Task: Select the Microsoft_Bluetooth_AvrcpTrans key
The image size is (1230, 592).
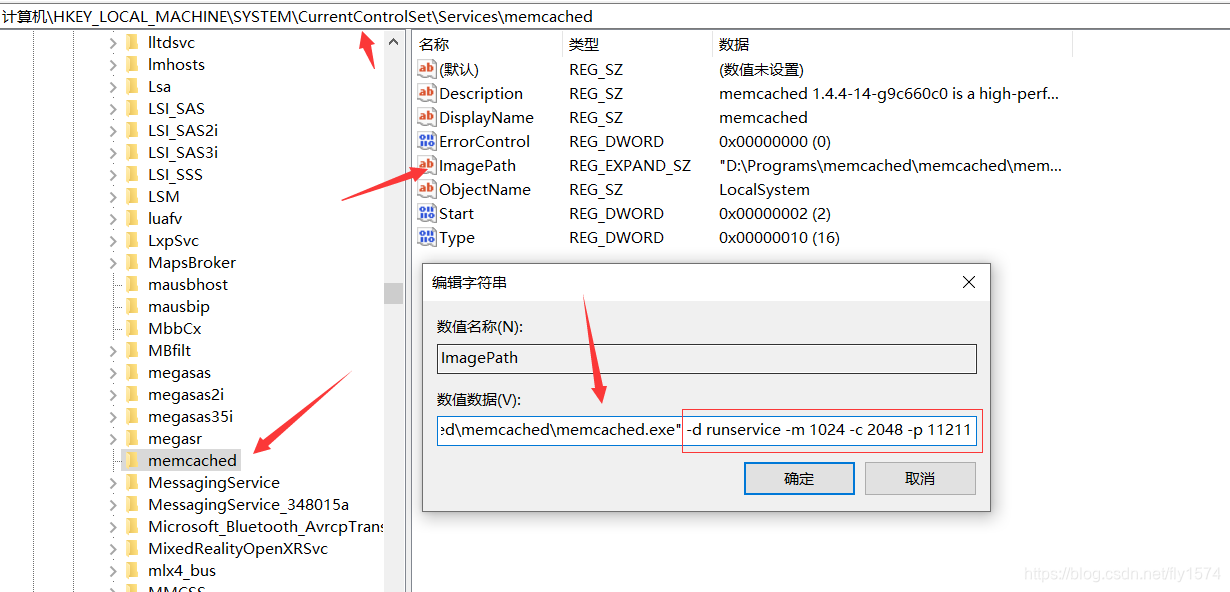Action: [x=265, y=527]
